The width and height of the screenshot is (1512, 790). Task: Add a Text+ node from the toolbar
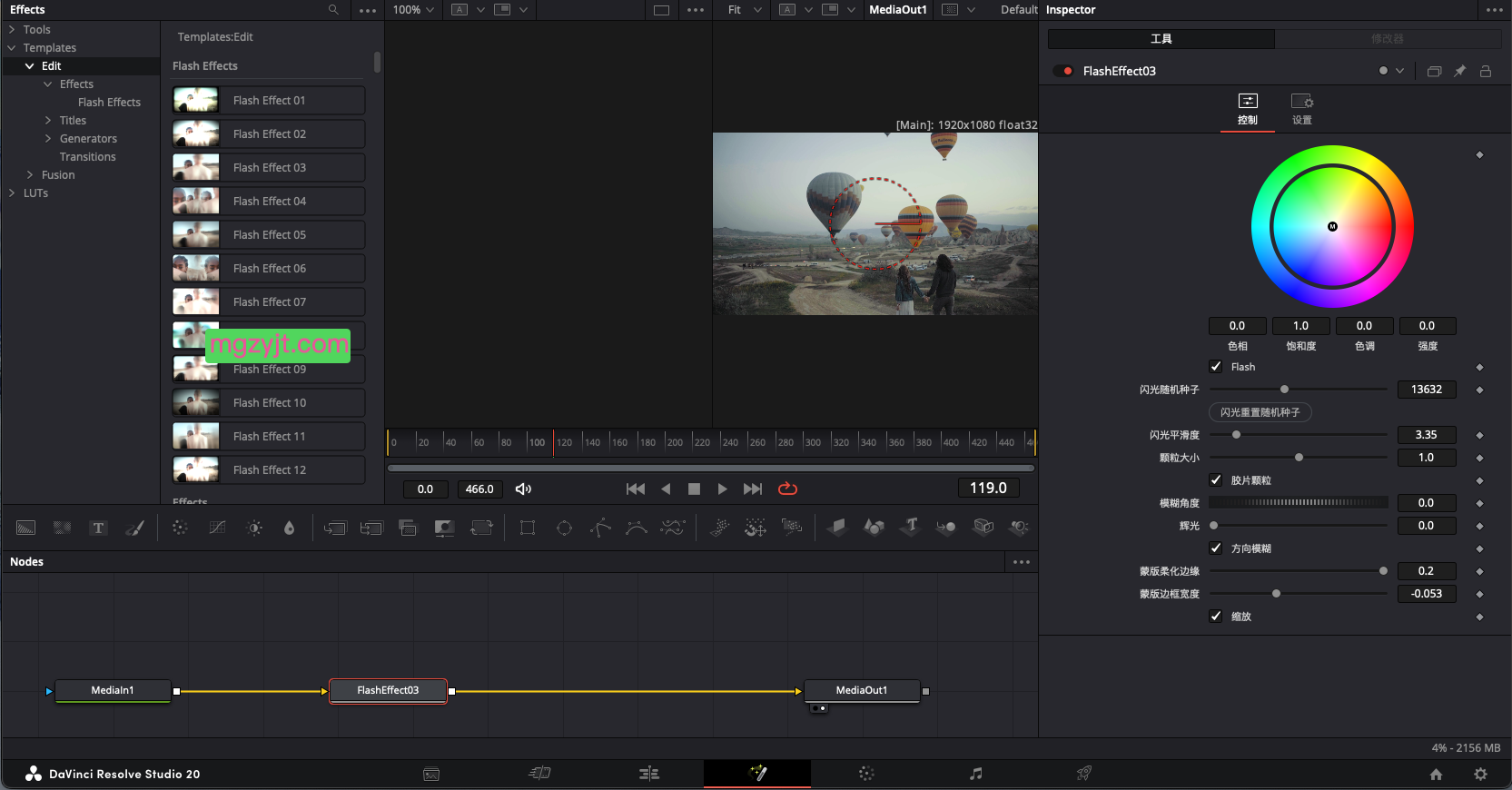[99, 528]
